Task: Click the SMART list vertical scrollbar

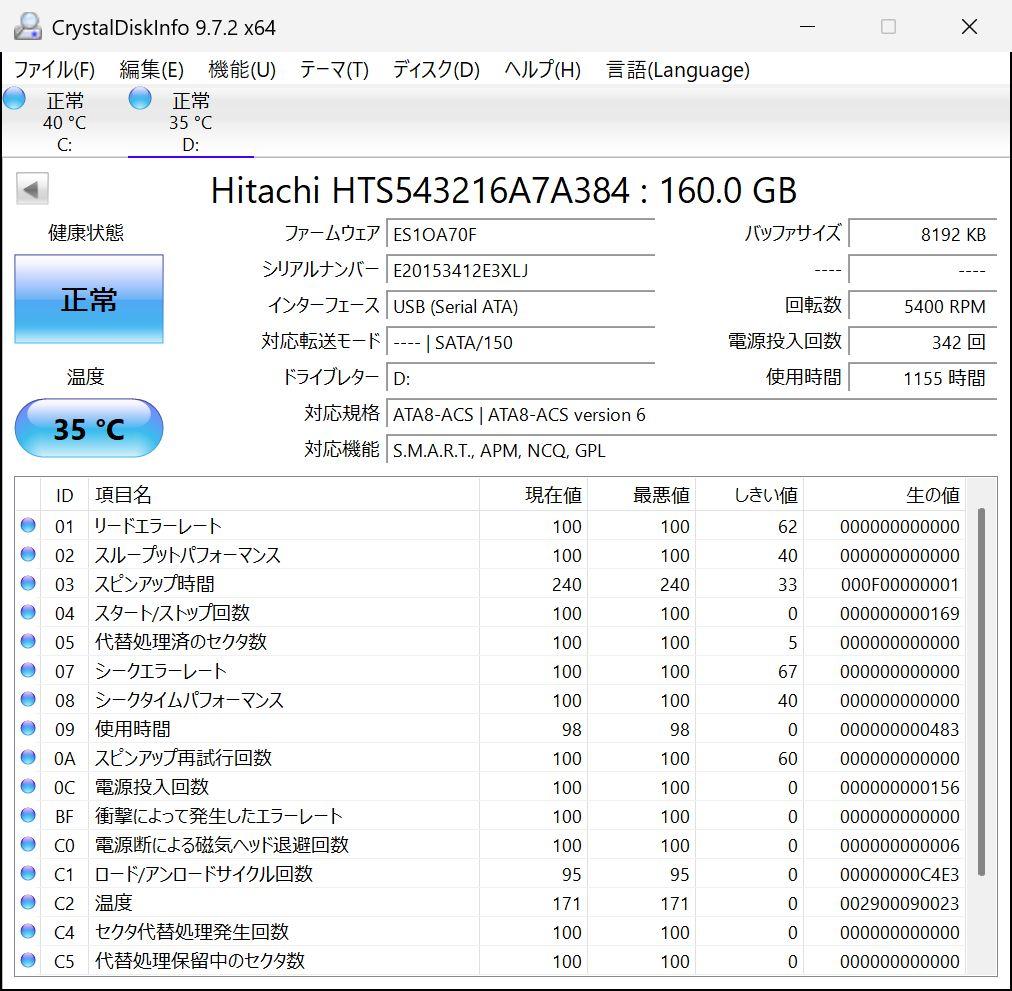Action: 981,690
